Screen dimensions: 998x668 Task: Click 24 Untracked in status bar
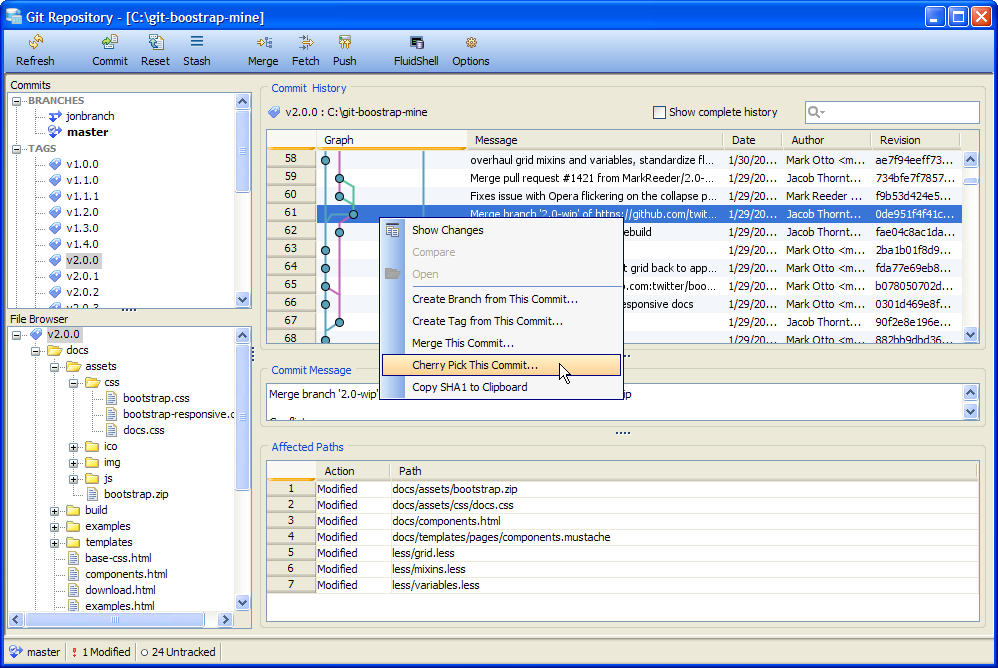coord(178,651)
